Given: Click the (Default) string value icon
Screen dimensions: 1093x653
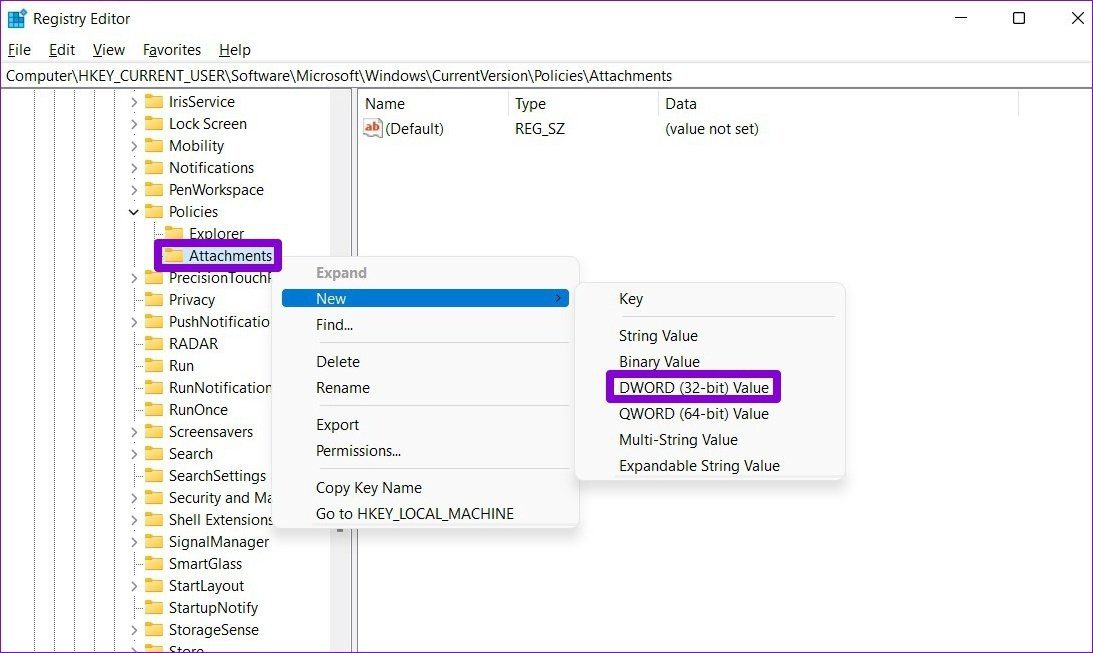Looking at the screenshot, I should [x=373, y=128].
